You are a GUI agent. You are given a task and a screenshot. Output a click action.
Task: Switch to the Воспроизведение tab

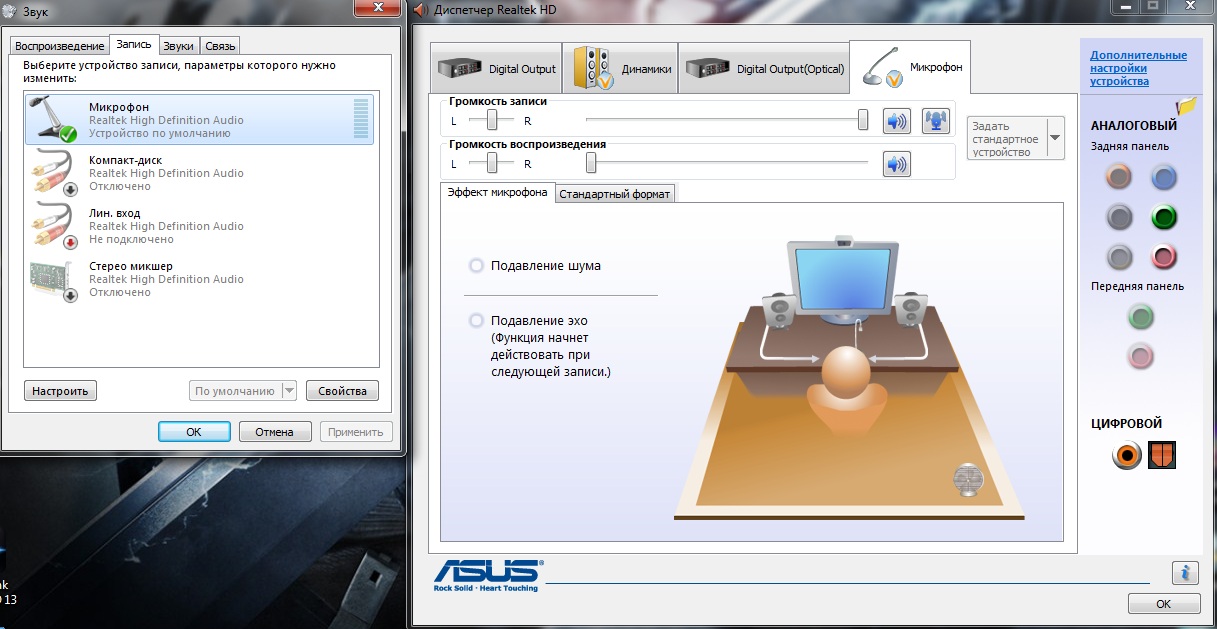pyautogui.click(x=59, y=46)
